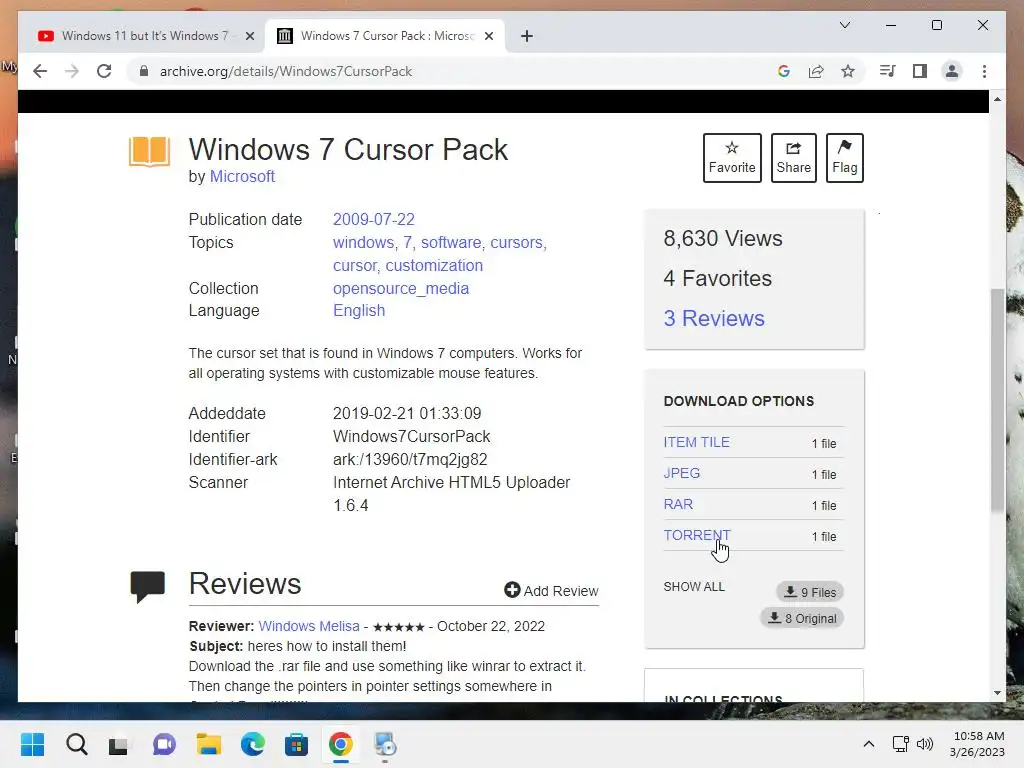Open a new browser tab
The width and height of the screenshot is (1024, 768).
(x=527, y=36)
